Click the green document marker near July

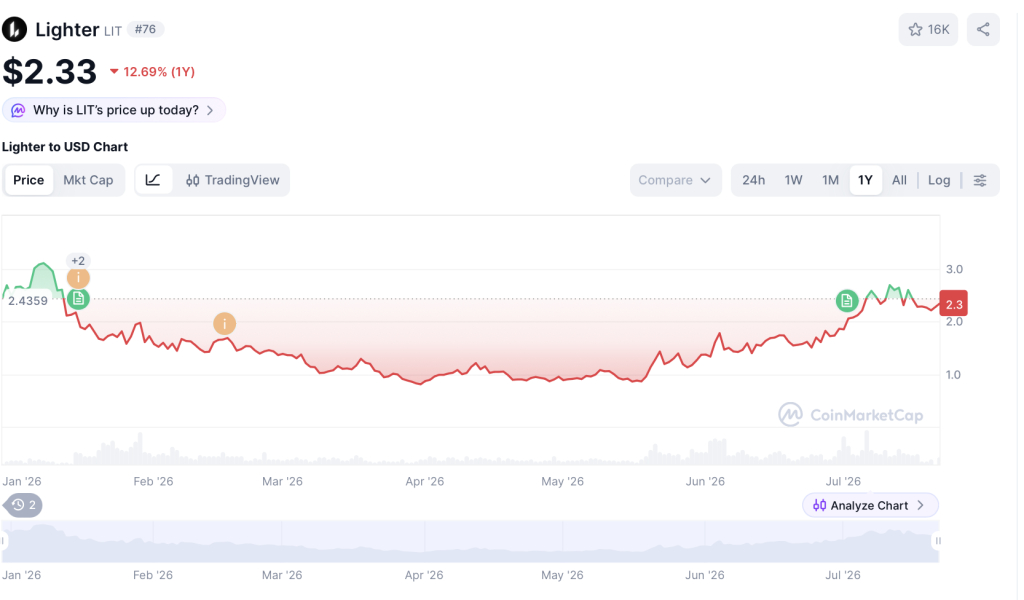pyautogui.click(x=847, y=301)
